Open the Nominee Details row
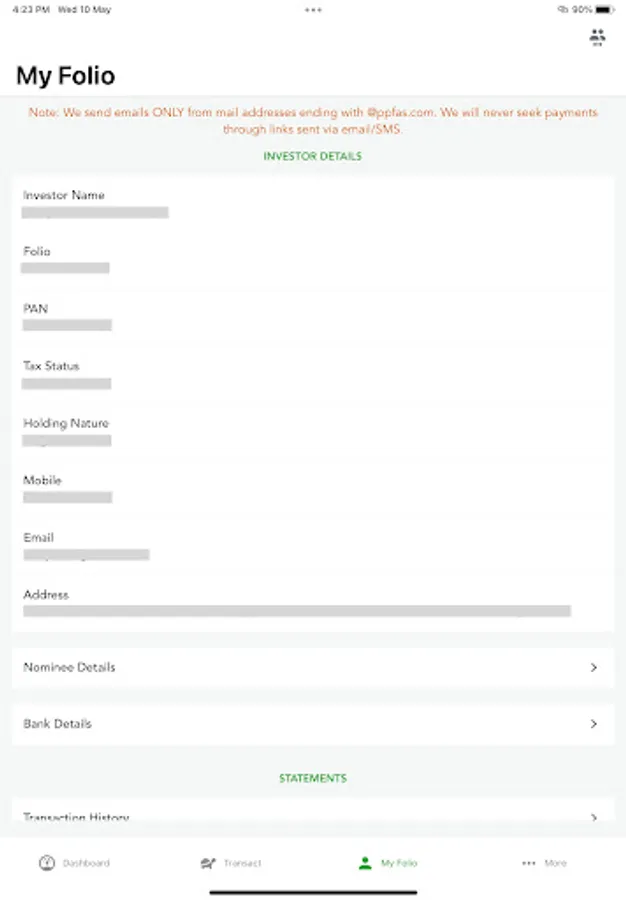The image size is (626, 900). click(300, 667)
